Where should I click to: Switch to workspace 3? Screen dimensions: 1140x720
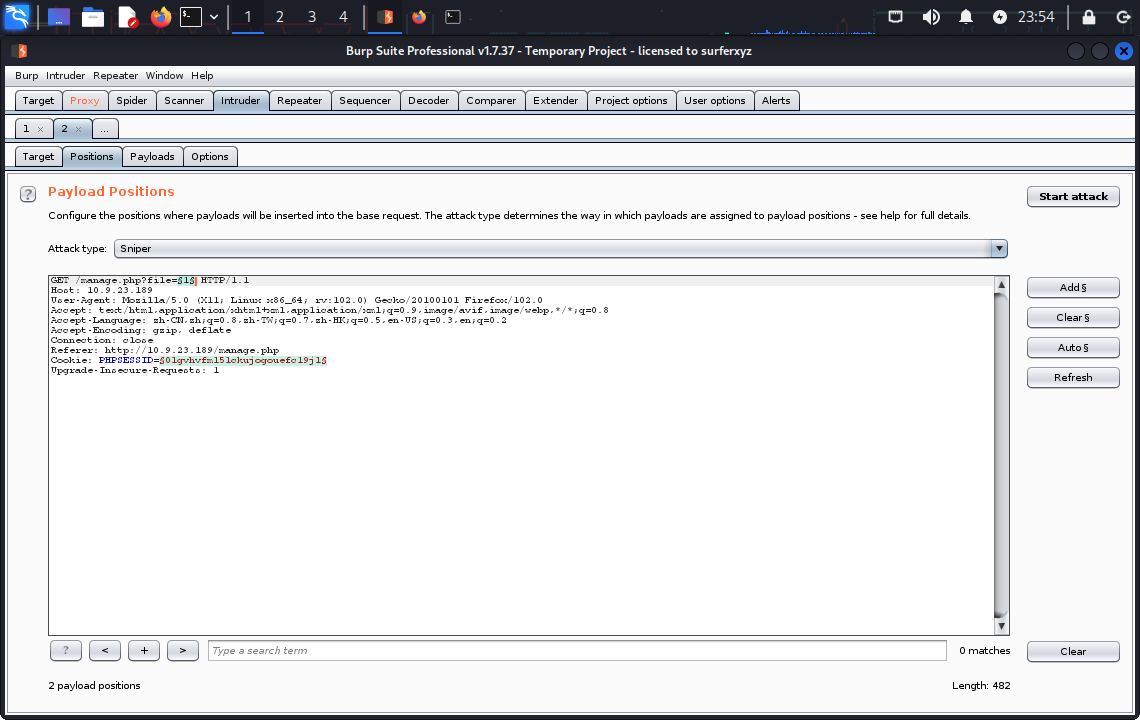(x=311, y=17)
